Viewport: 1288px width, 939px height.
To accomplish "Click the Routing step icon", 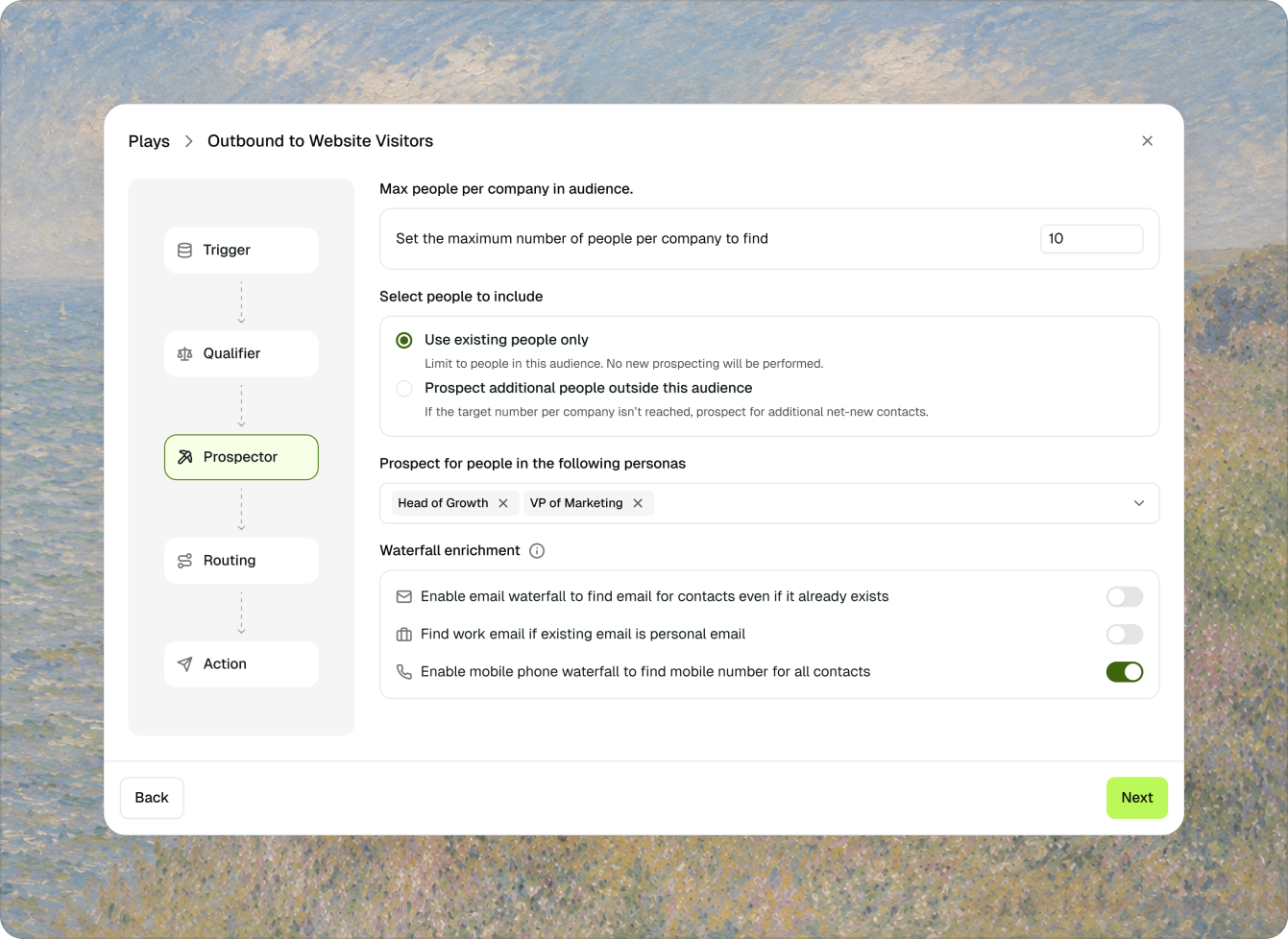I will (184, 561).
